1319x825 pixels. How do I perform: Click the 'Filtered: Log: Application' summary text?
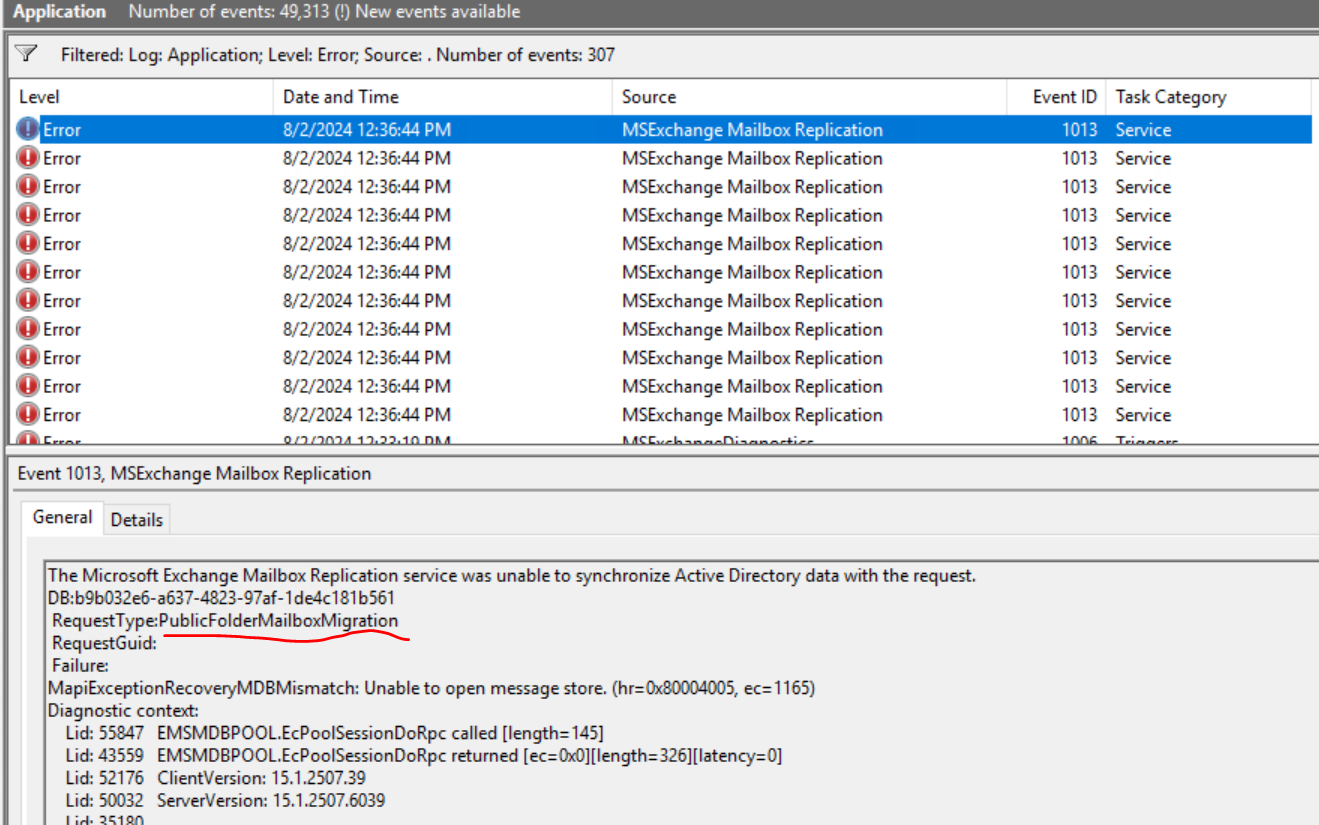(x=338, y=54)
